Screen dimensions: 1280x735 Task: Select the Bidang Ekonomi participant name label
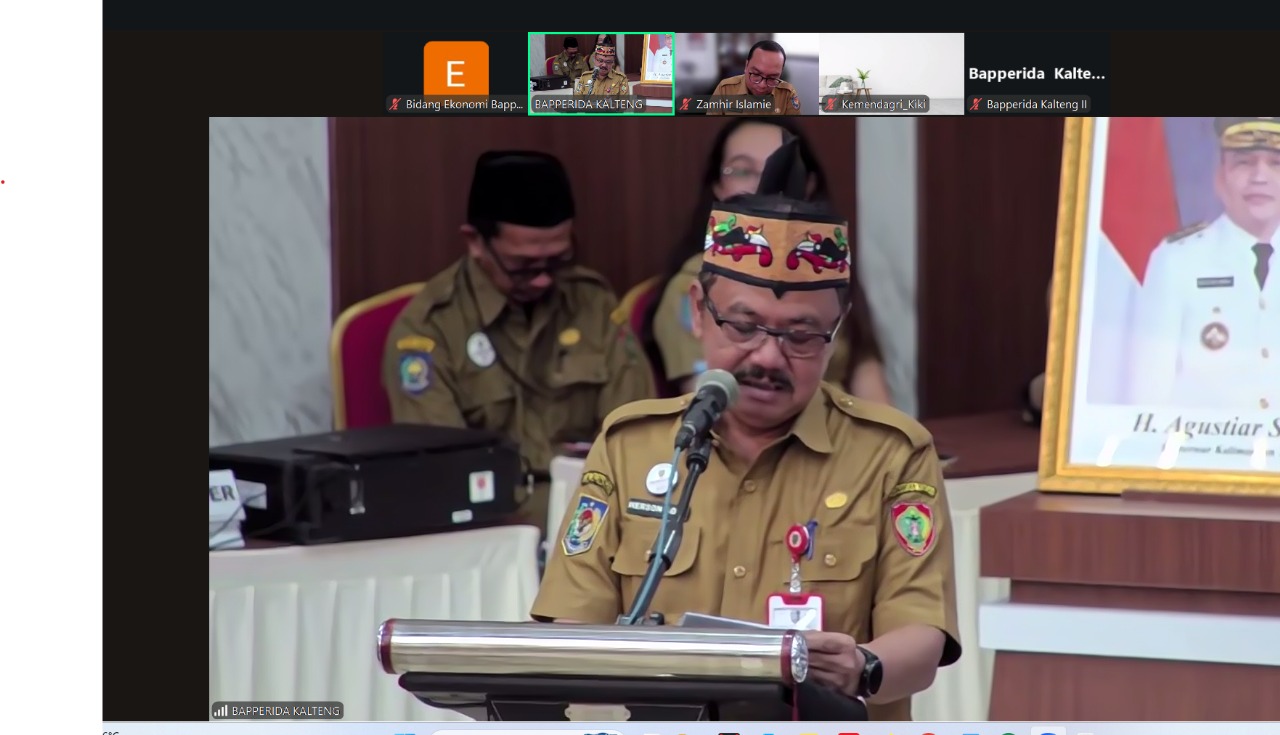click(464, 104)
